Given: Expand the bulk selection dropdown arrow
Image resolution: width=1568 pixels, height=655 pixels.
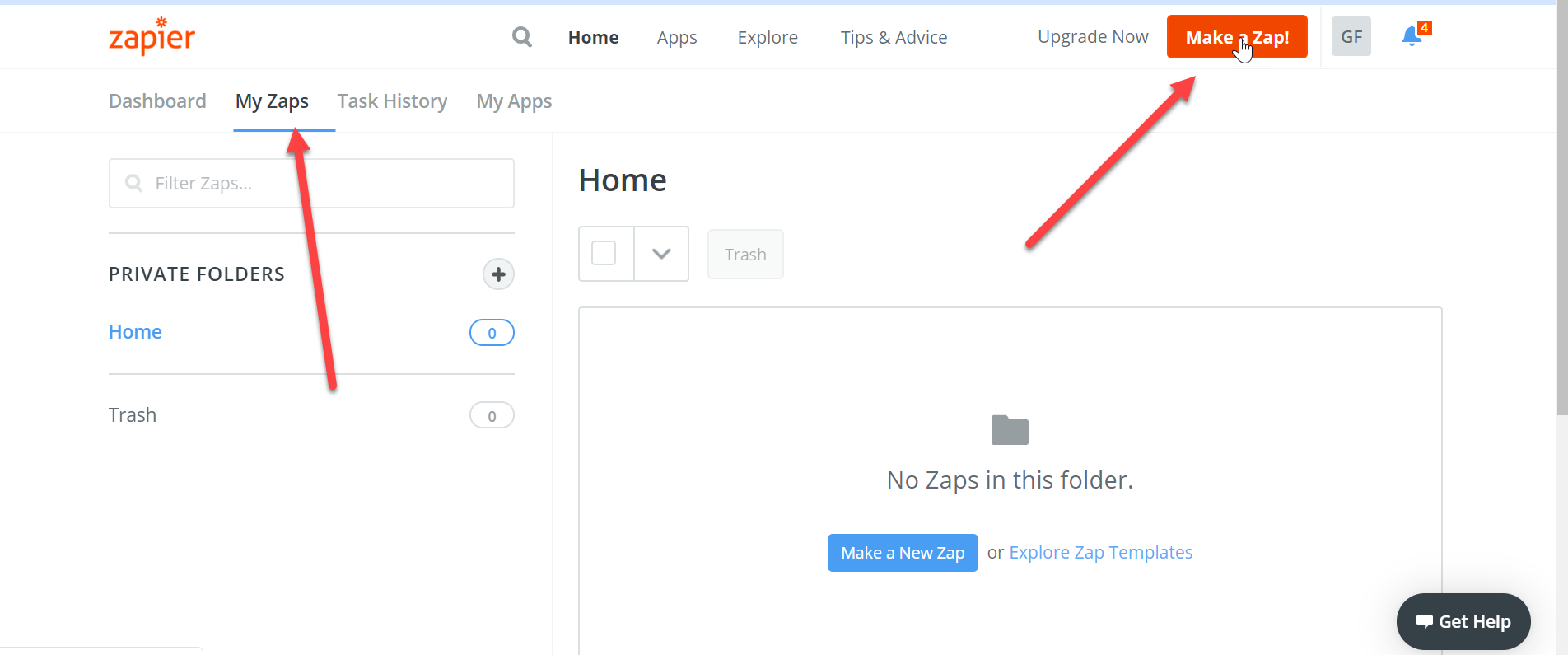Looking at the screenshot, I should point(661,254).
